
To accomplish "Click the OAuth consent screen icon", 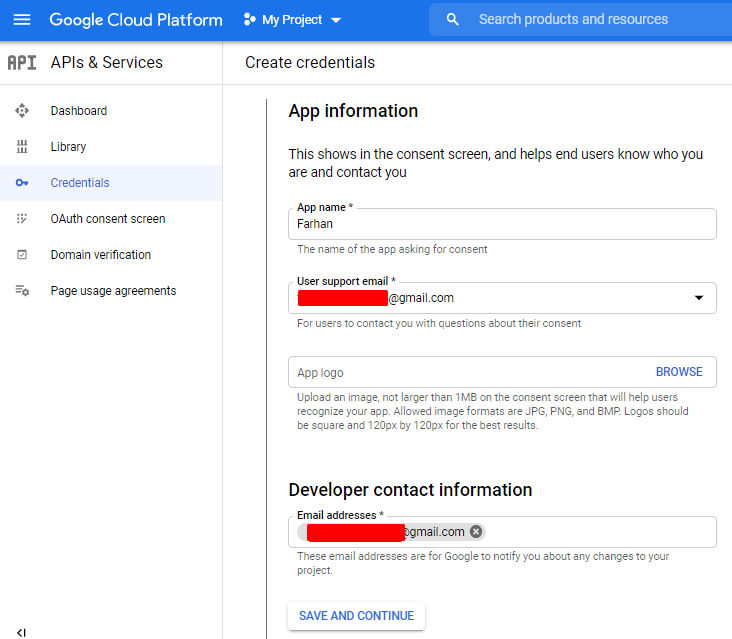I will (22, 218).
